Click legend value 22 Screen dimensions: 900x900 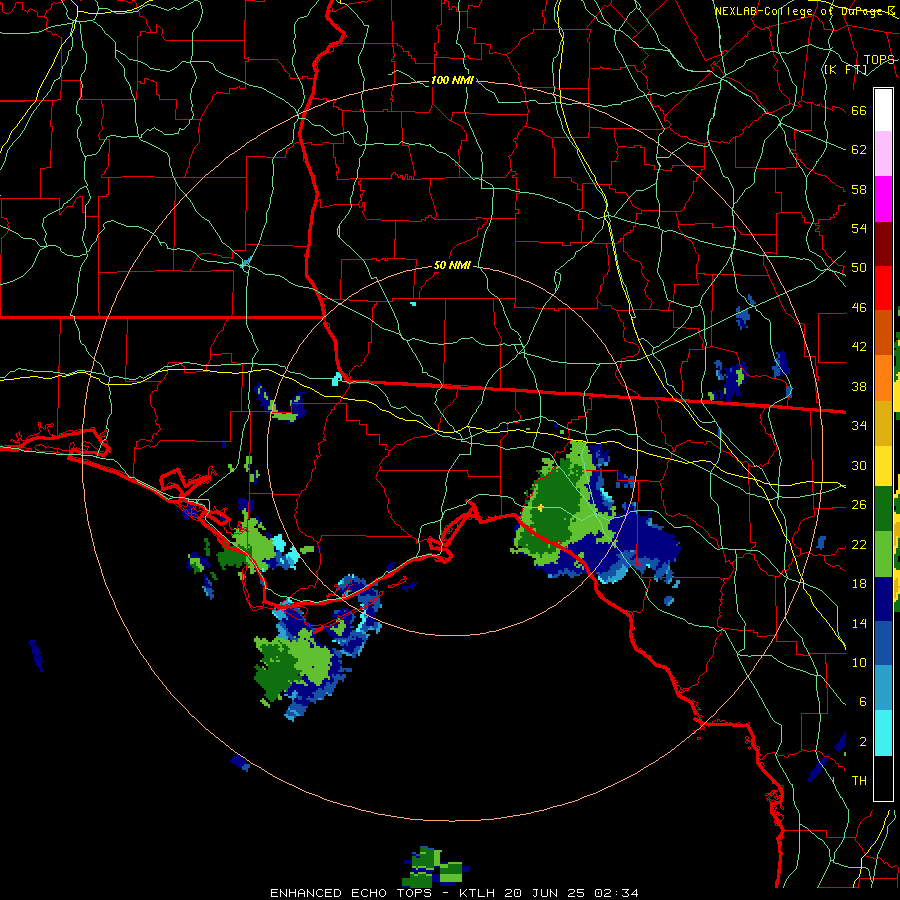(x=859, y=544)
